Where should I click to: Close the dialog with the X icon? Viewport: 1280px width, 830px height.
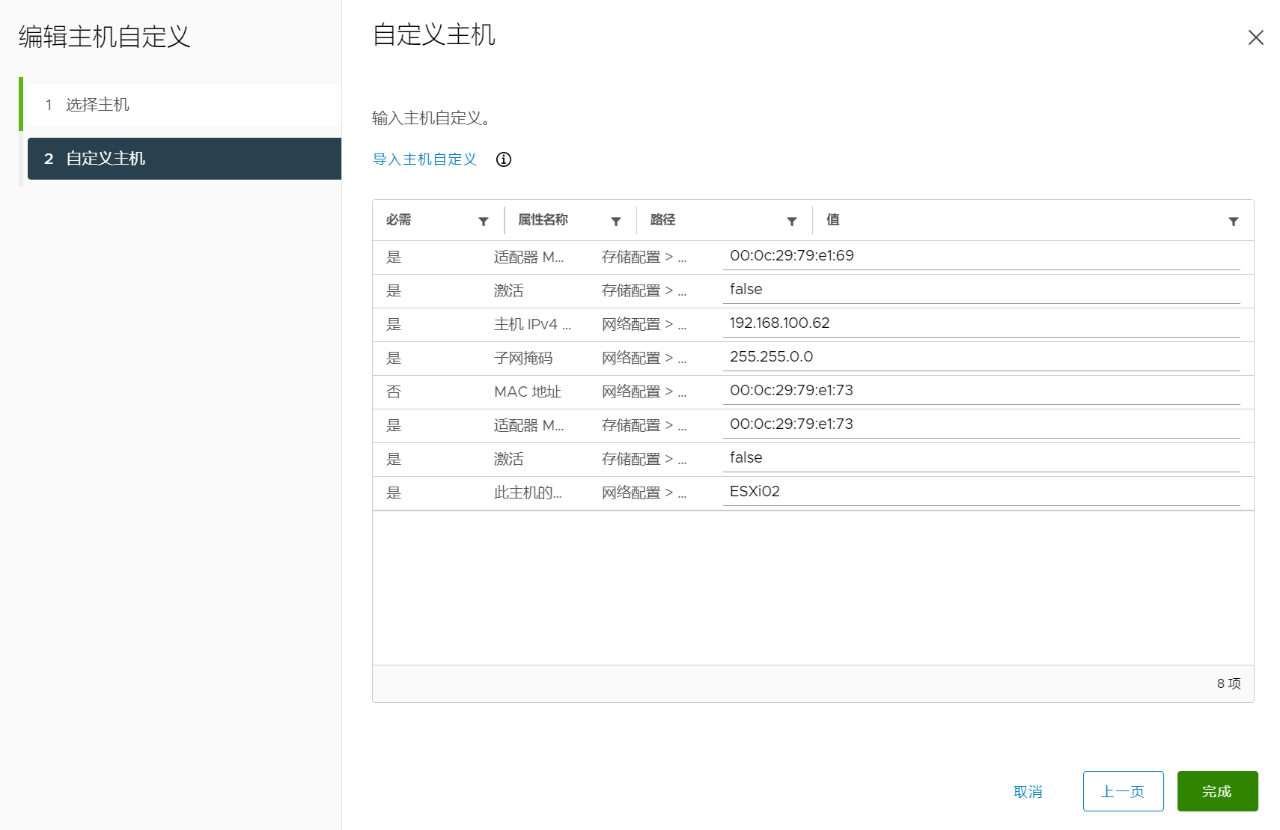[x=1256, y=38]
